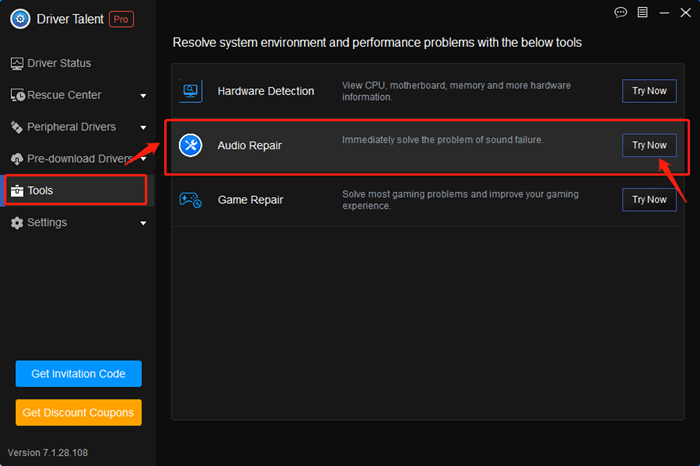Close the Driver Talent window

(686, 12)
